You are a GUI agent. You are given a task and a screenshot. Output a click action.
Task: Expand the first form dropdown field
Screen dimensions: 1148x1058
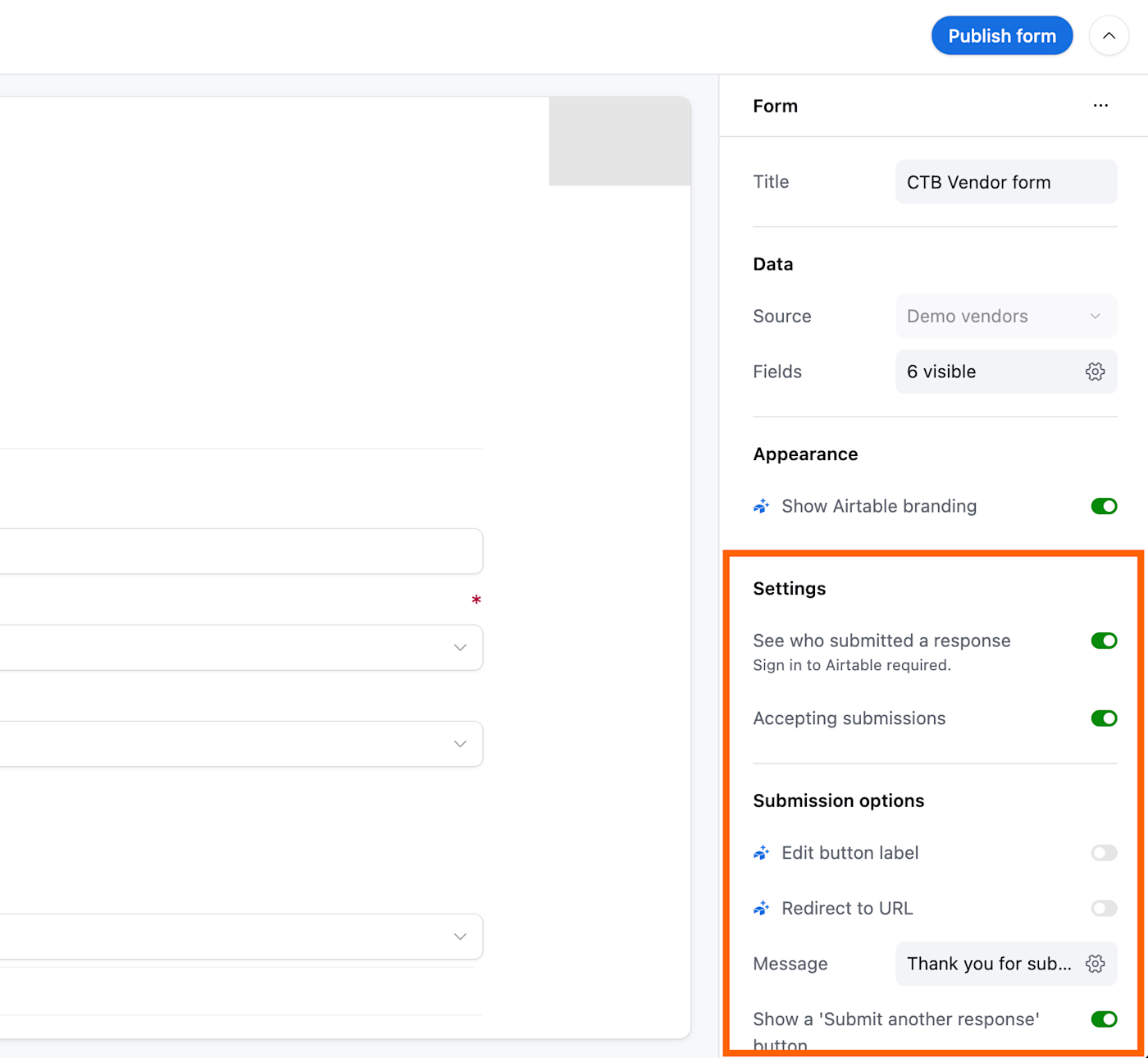pos(241,648)
